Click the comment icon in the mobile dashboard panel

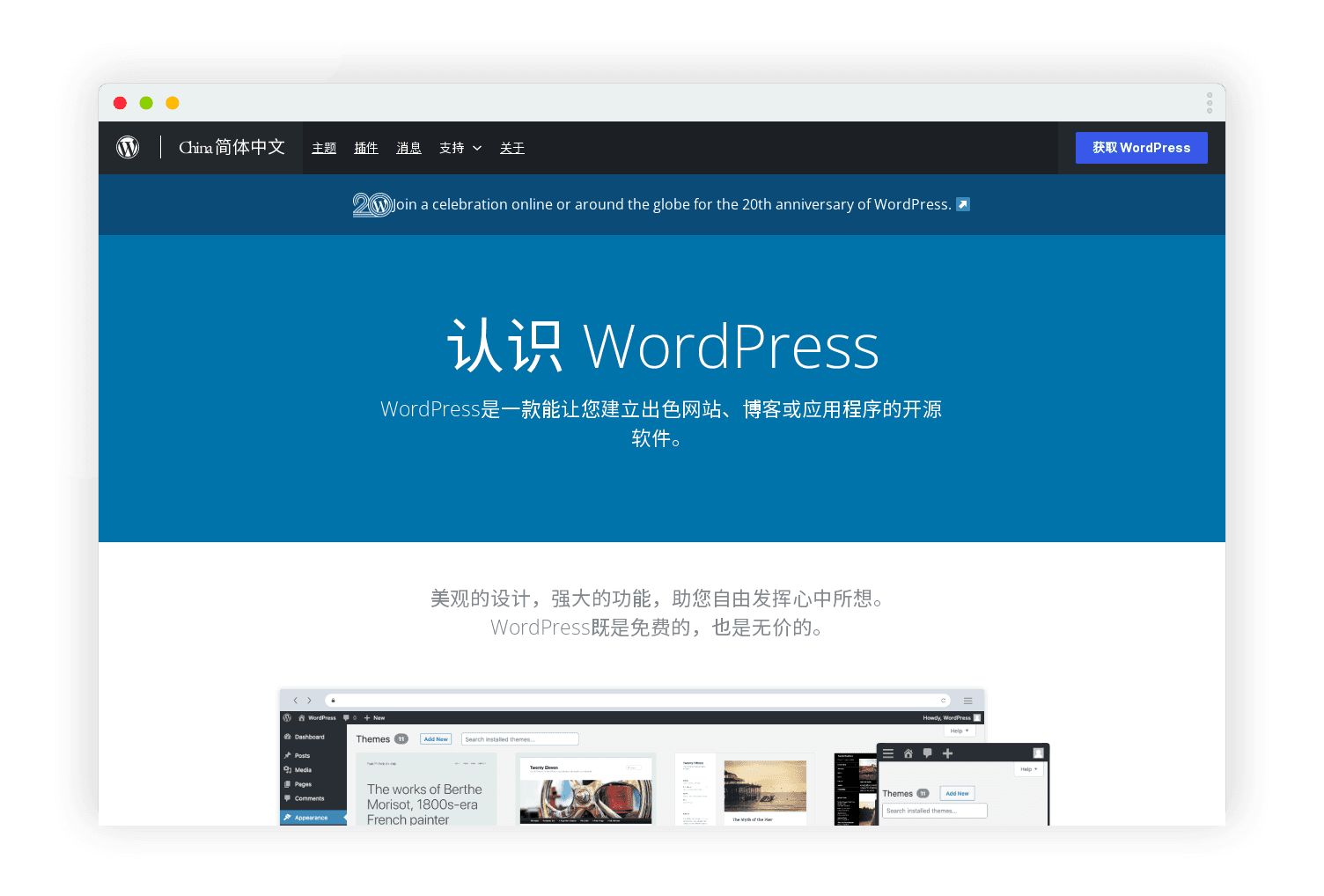(927, 753)
